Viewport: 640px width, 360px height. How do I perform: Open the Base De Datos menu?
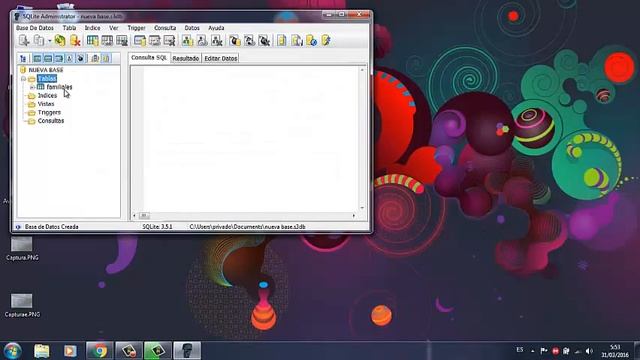35,28
